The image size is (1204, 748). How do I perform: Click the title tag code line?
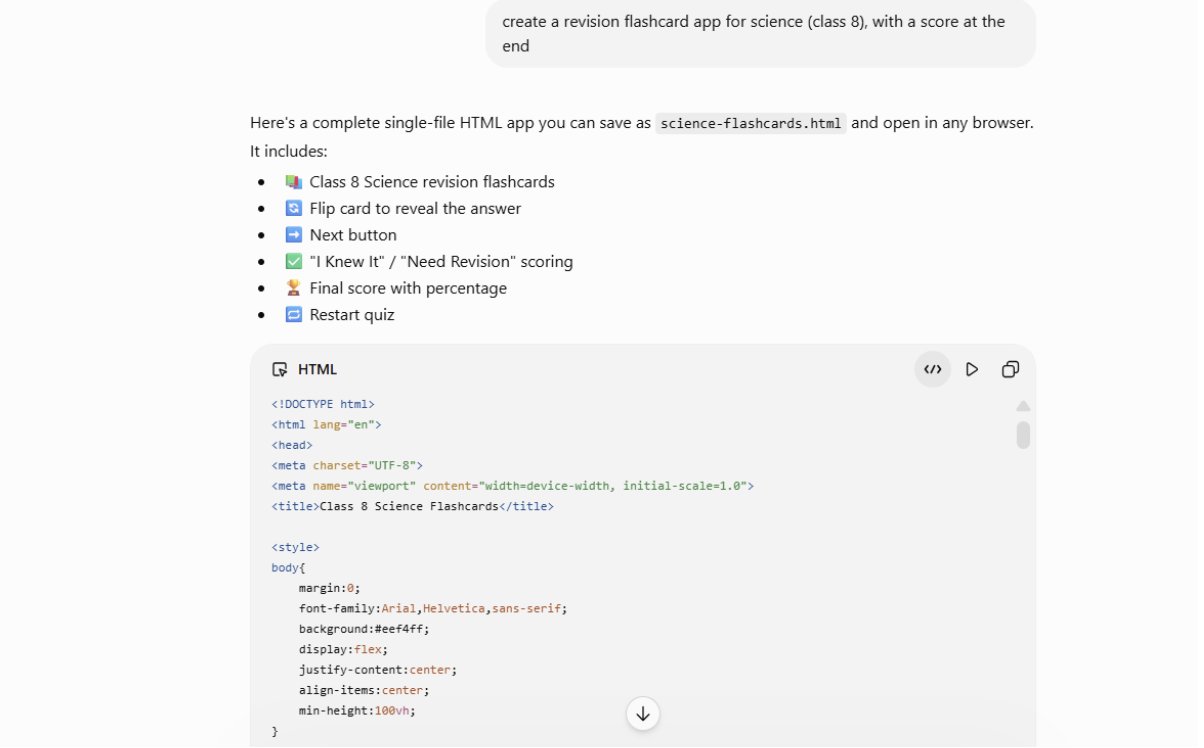click(x=412, y=506)
